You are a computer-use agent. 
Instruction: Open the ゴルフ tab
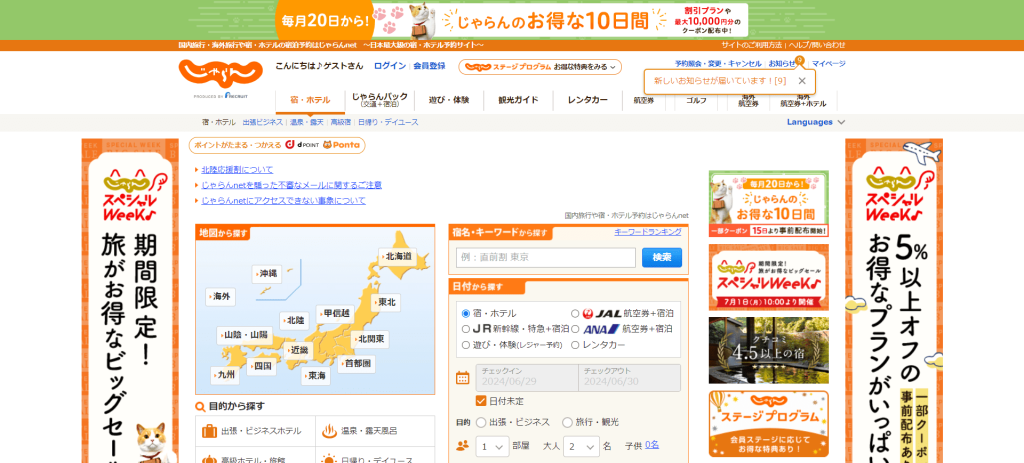click(696, 101)
